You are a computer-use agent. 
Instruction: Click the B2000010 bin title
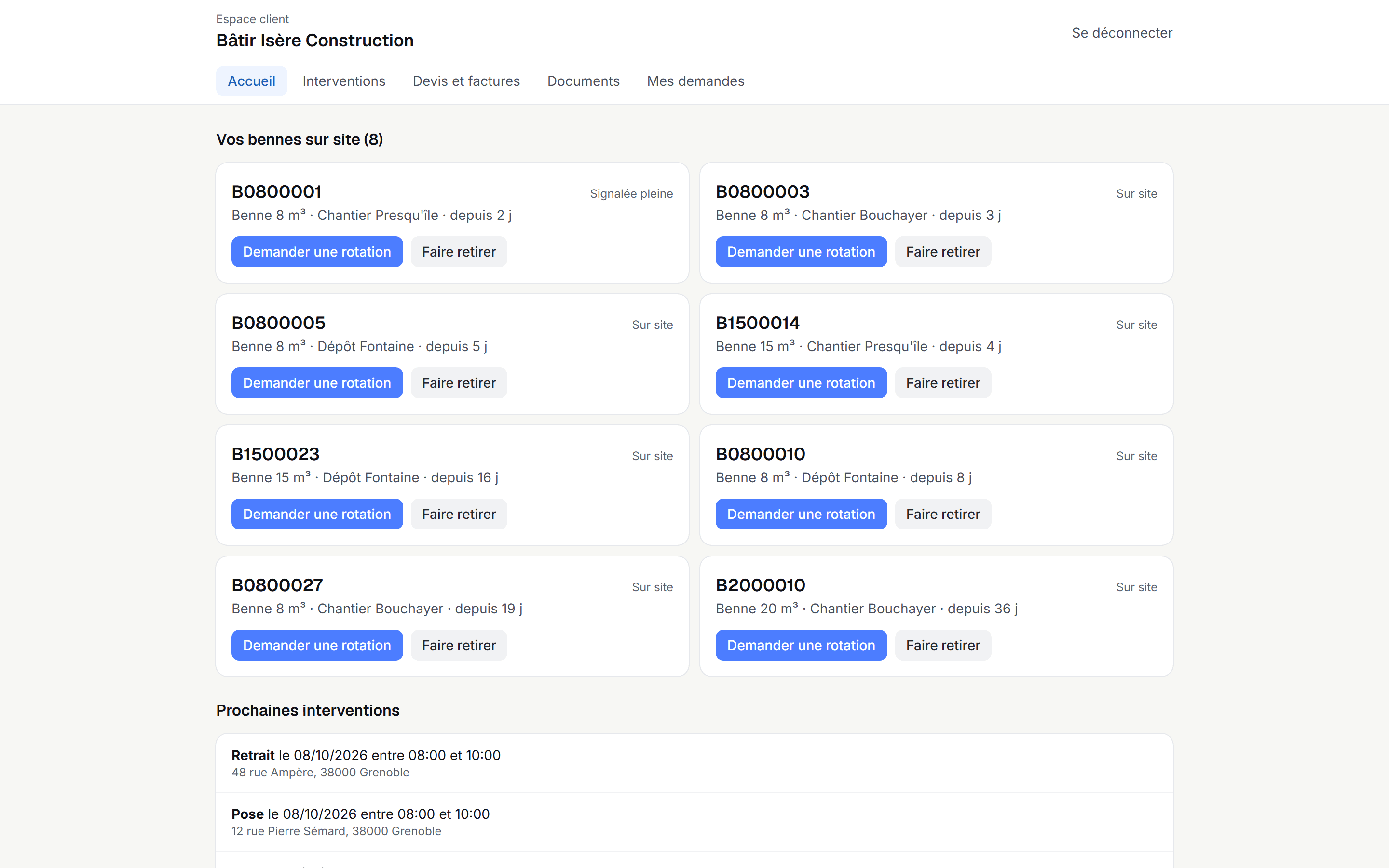[x=761, y=585]
